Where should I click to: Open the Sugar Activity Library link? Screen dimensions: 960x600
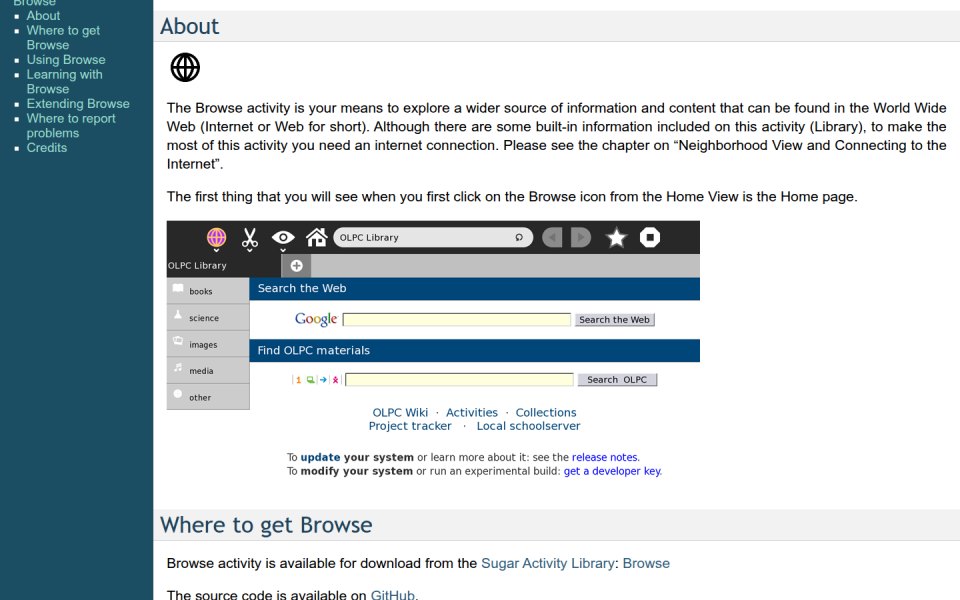(x=547, y=563)
